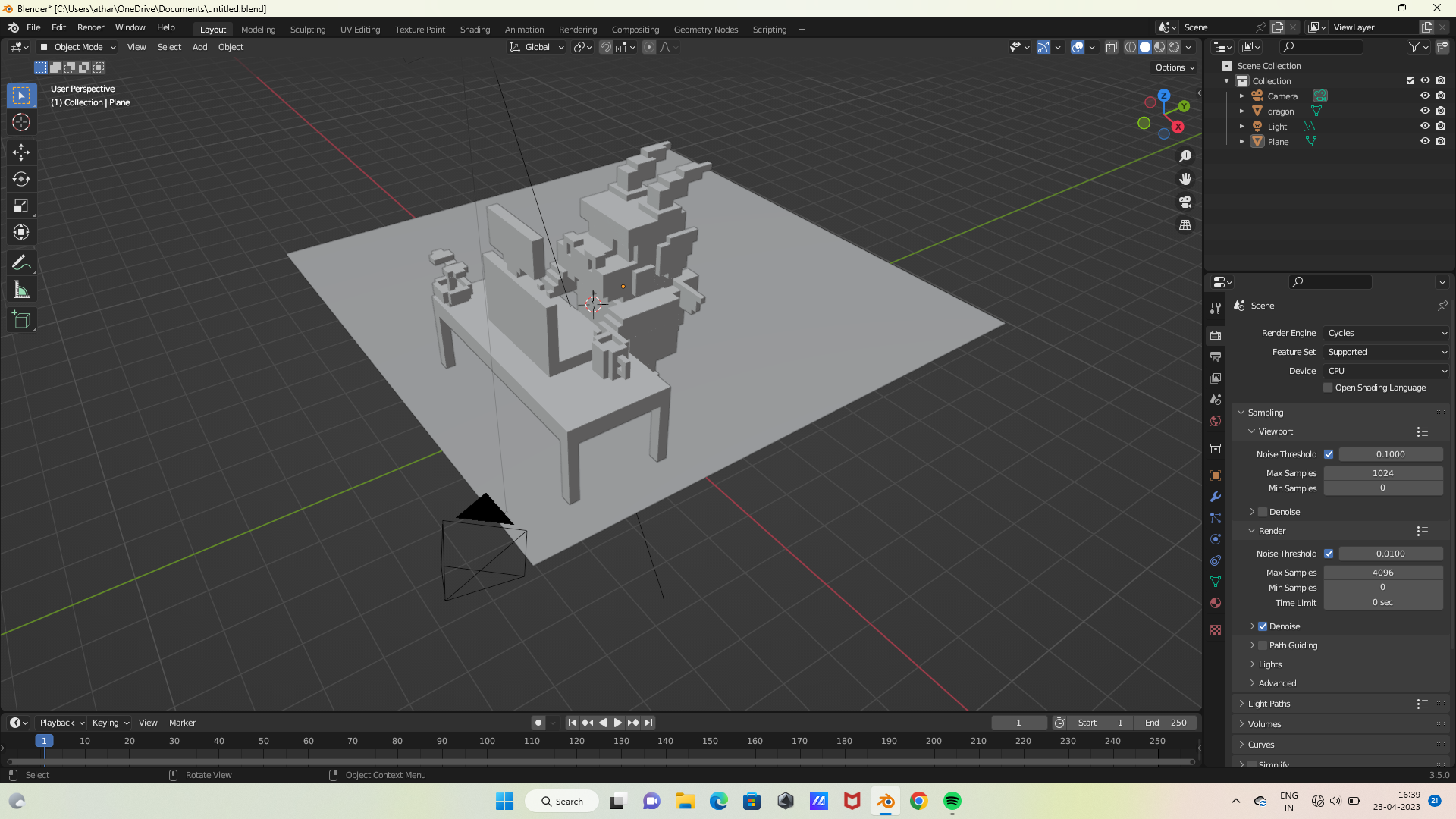Image resolution: width=1456 pixels, height=819 pixels.
Task: Play the animation from the timeline controls
Action: pyautogui.click(x=617, y=723)
